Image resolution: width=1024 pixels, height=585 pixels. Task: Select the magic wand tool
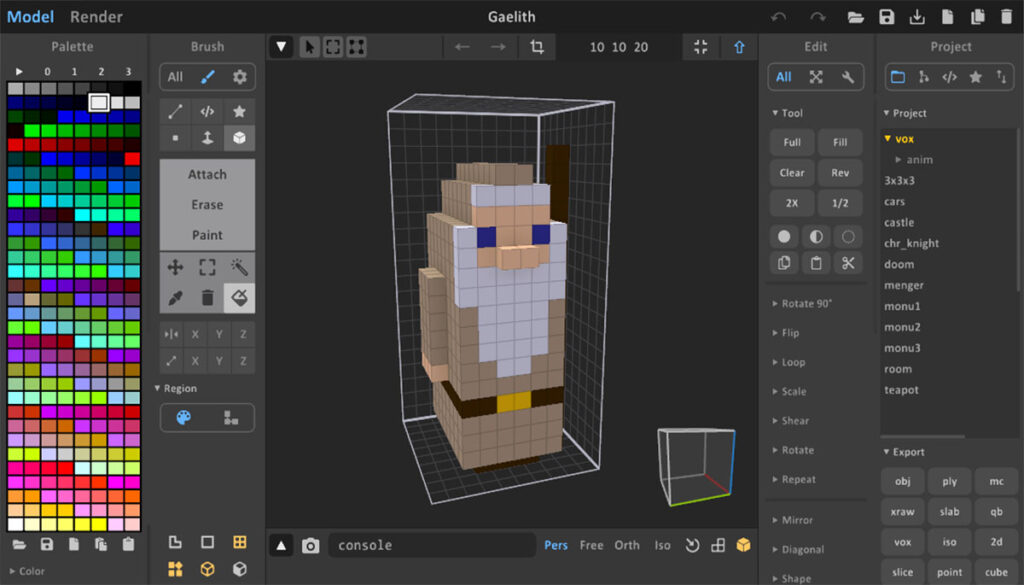pos(239,267)
